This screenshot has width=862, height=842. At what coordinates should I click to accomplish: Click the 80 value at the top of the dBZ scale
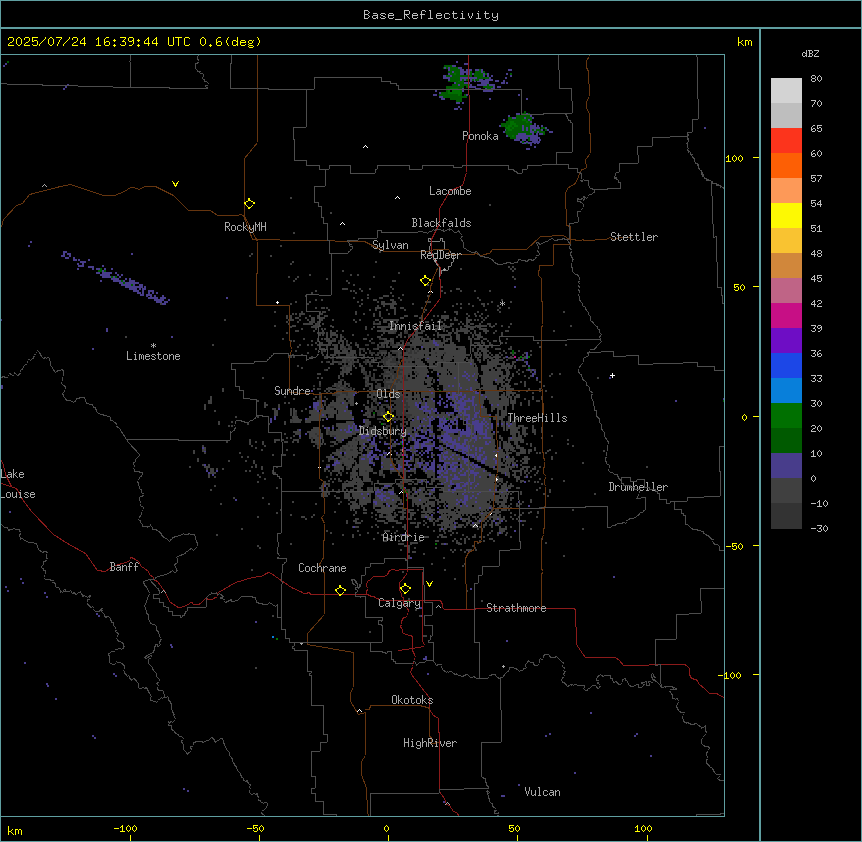tap(816, 79)
